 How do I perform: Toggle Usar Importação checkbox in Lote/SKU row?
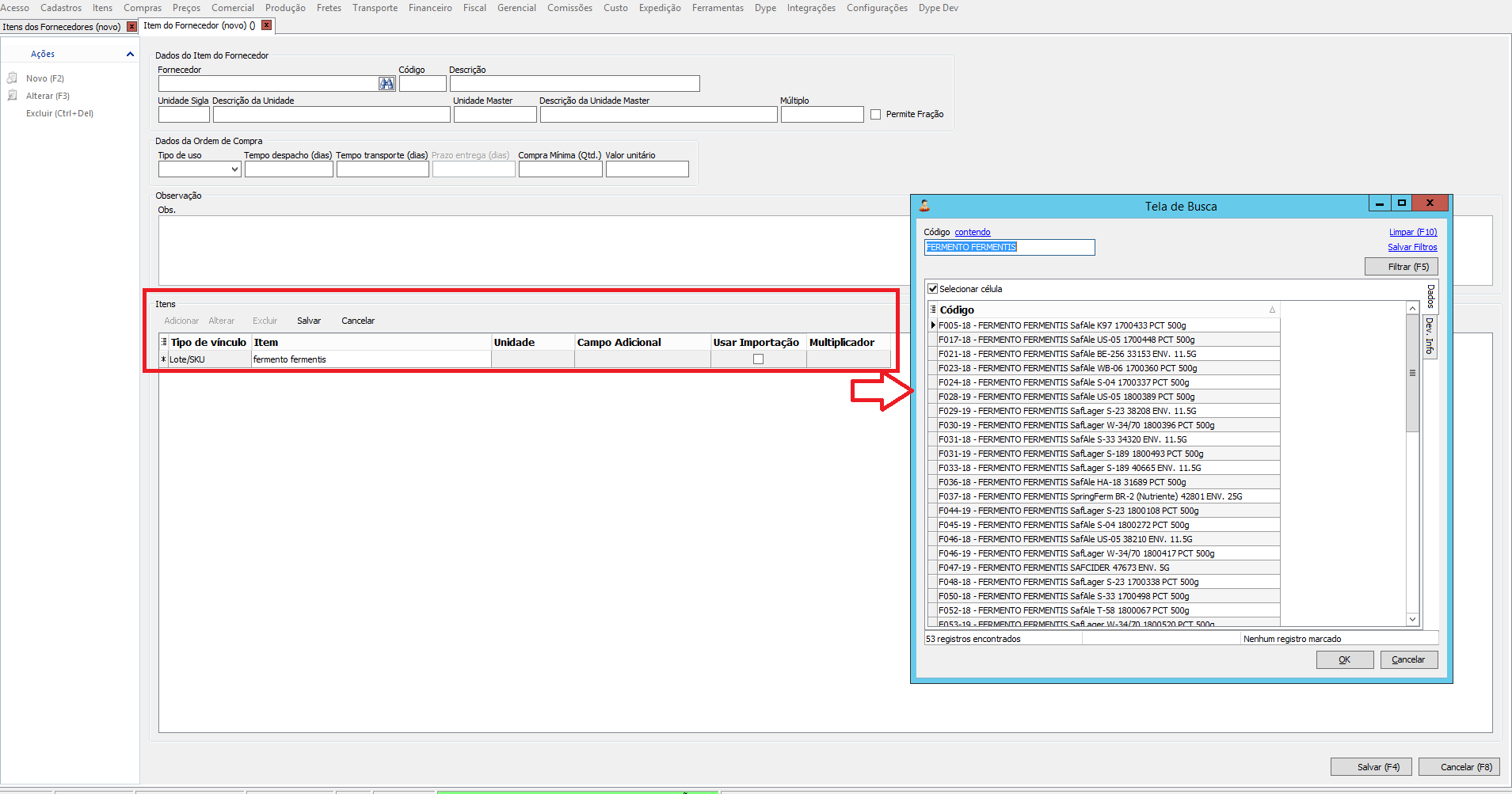758,359
